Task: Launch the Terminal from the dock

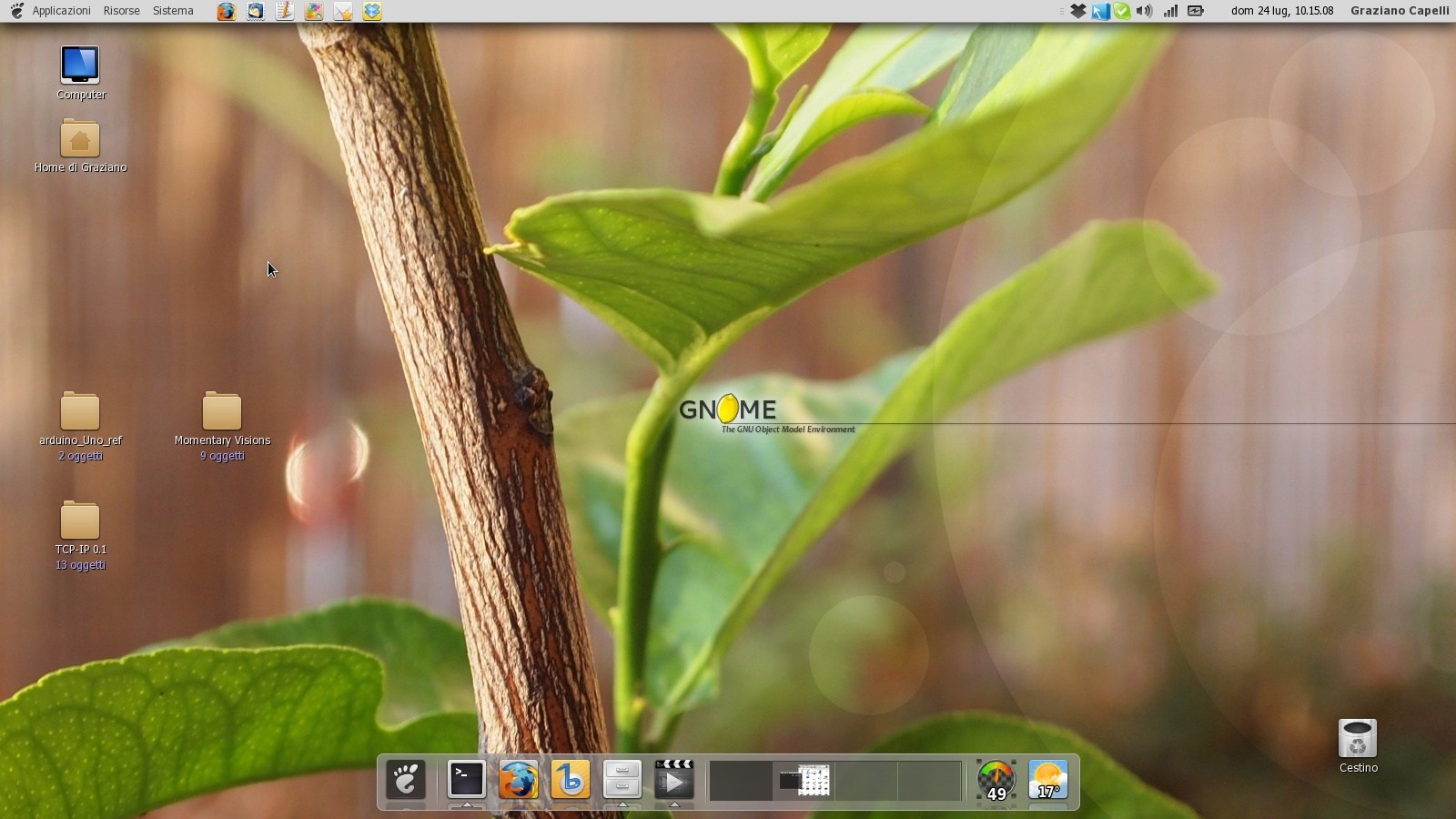Action: click(x=467, y=780)
